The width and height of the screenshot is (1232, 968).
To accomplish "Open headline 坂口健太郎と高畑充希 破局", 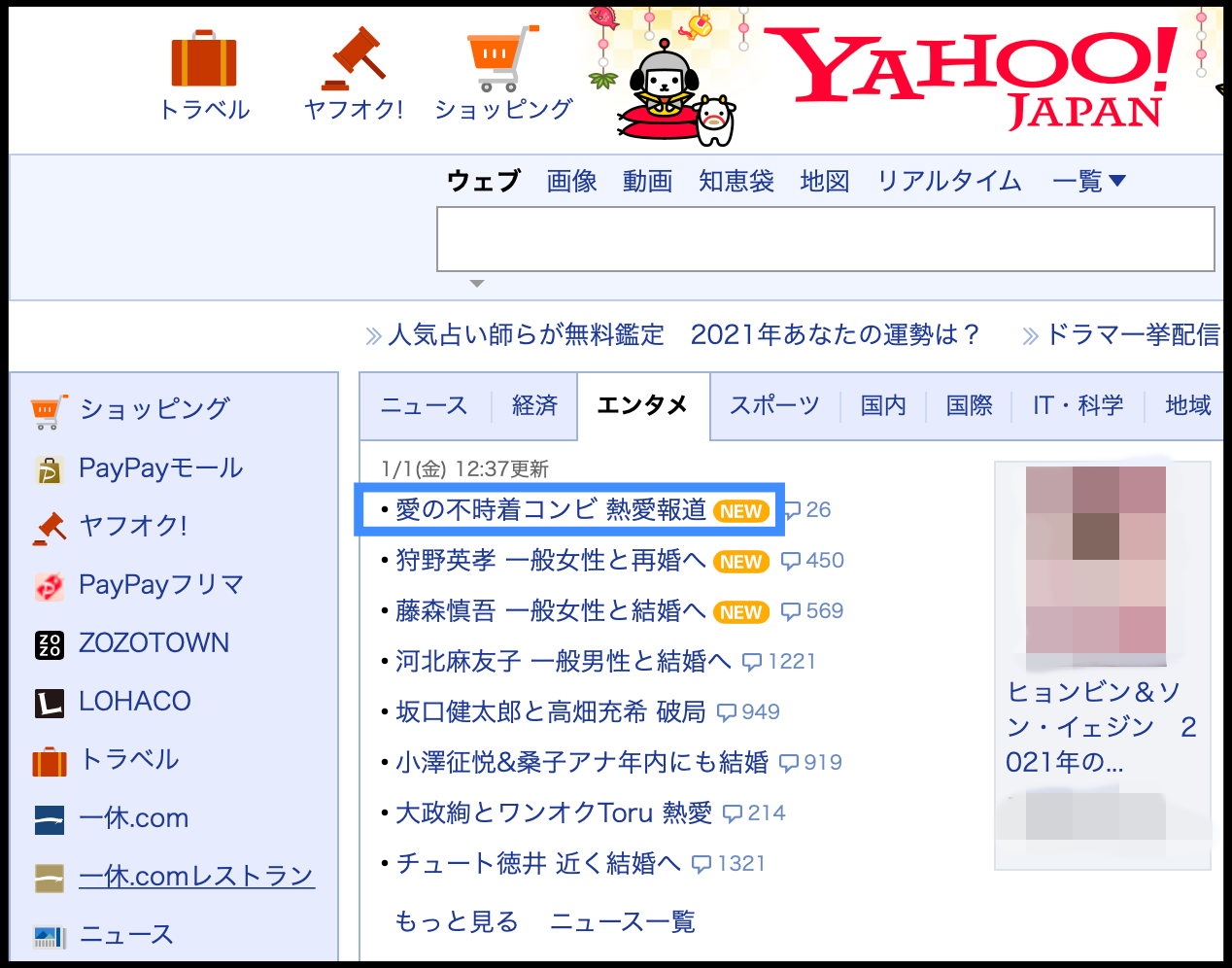I will [x=551, y=712].
